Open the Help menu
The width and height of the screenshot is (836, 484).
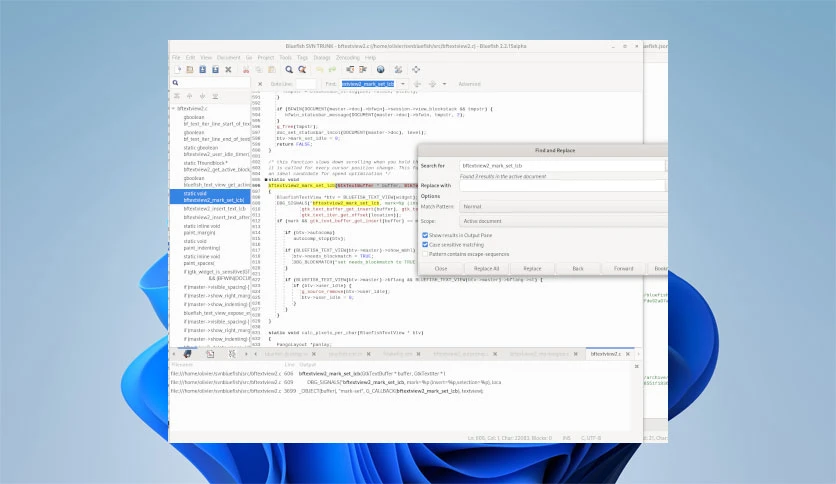click(370, 58)
